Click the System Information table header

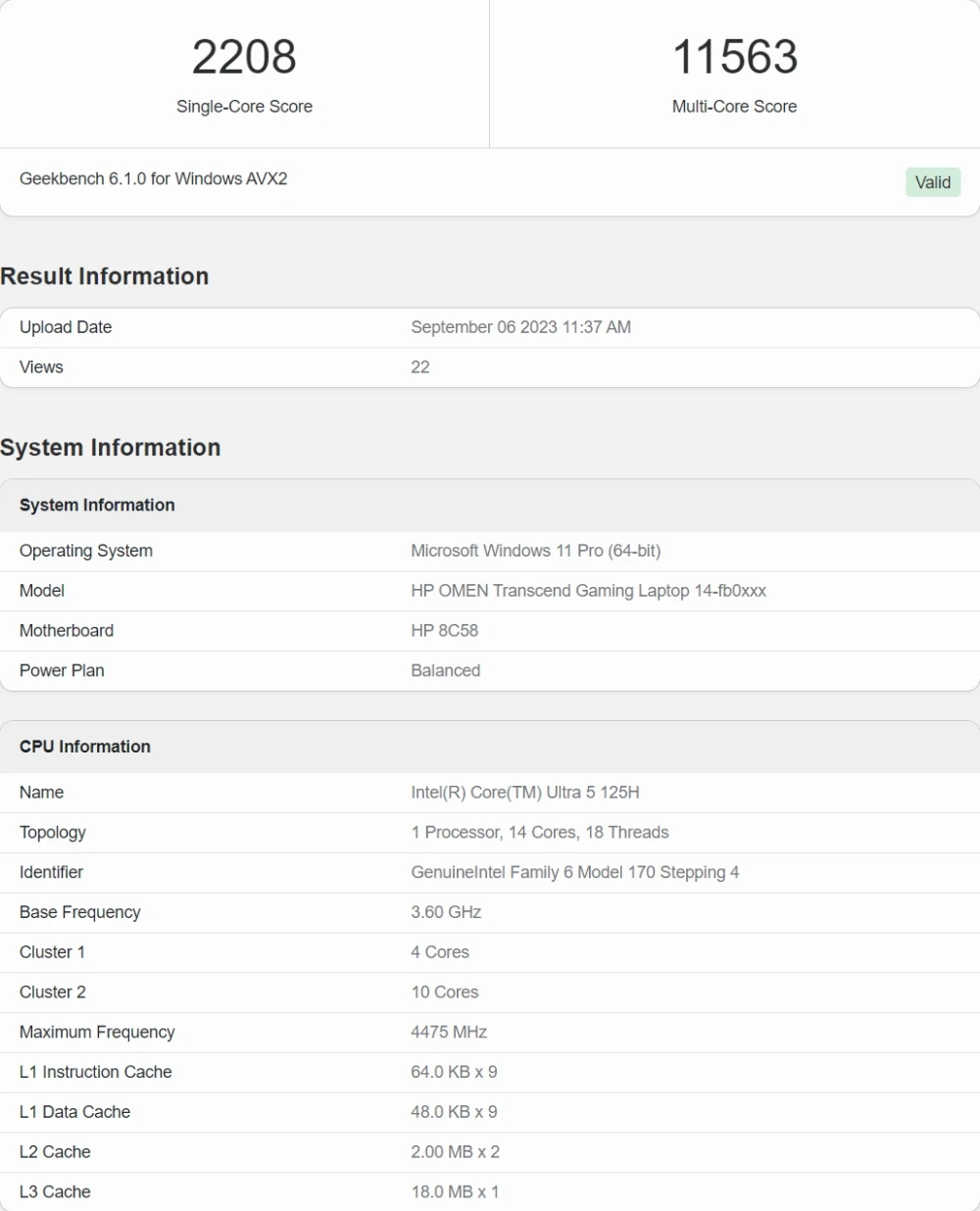click(x=97, y=506)
